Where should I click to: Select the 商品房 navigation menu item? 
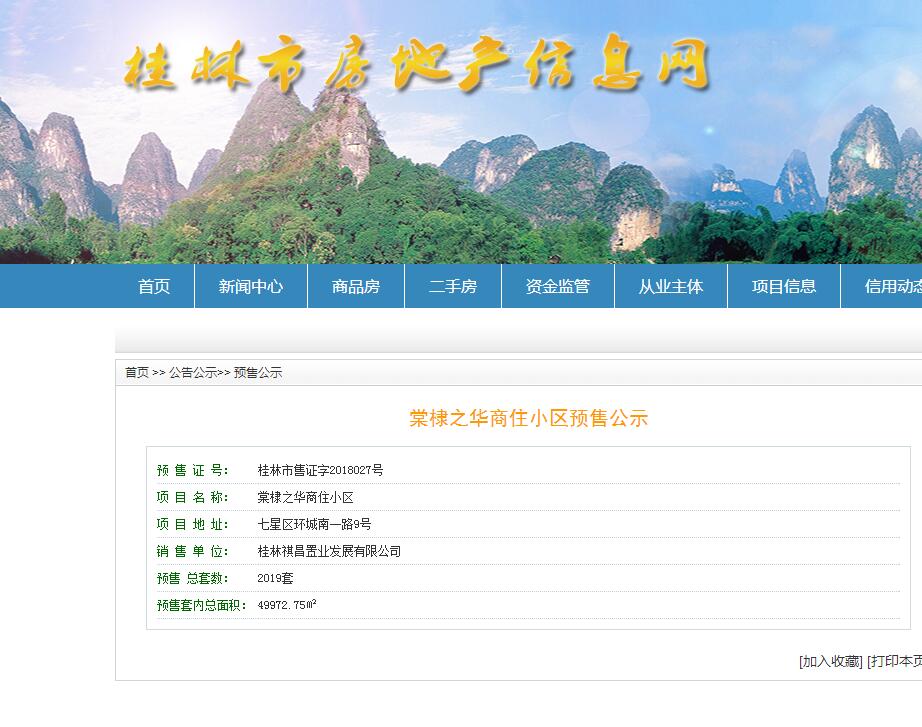(x=356, y=287)
